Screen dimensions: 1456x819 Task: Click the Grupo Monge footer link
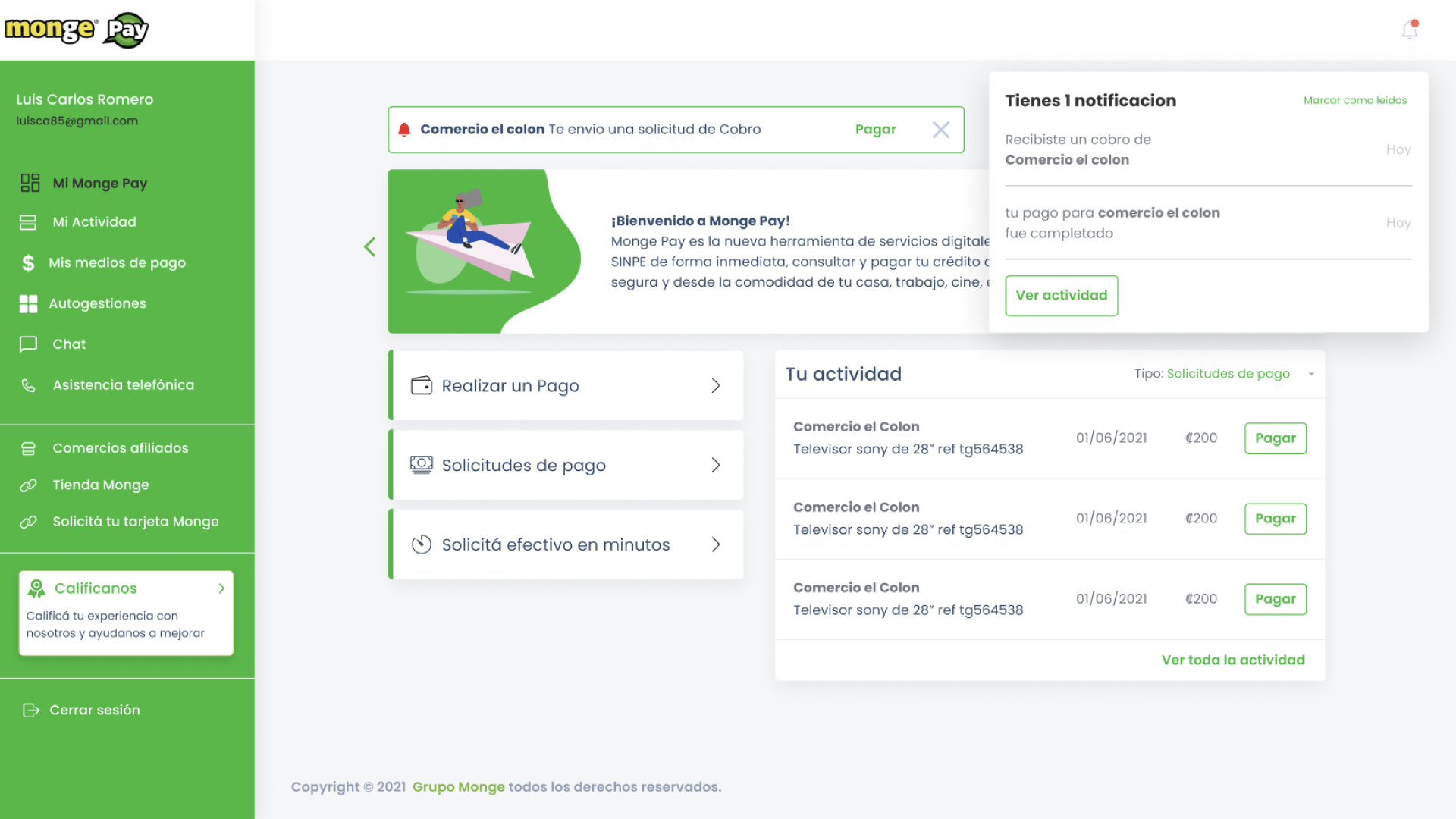[458, 787]
